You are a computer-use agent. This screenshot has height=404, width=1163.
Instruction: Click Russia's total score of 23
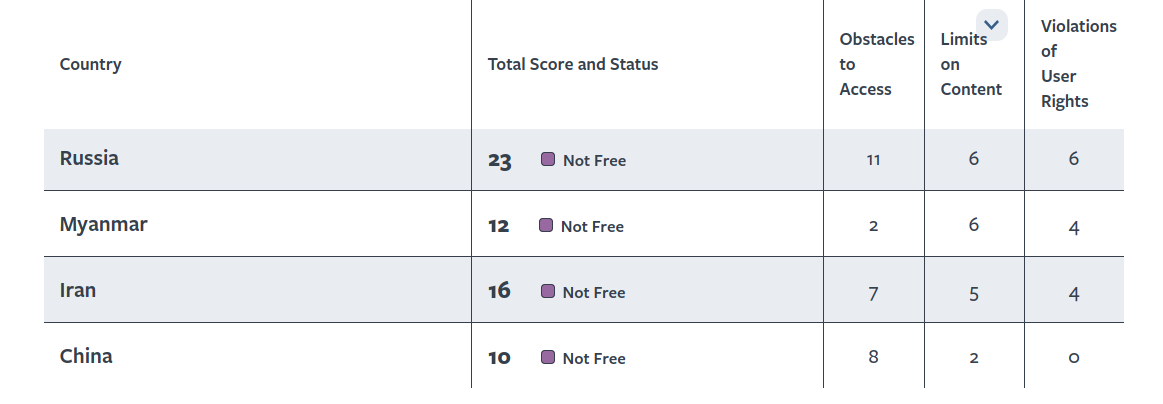(500, 160)
